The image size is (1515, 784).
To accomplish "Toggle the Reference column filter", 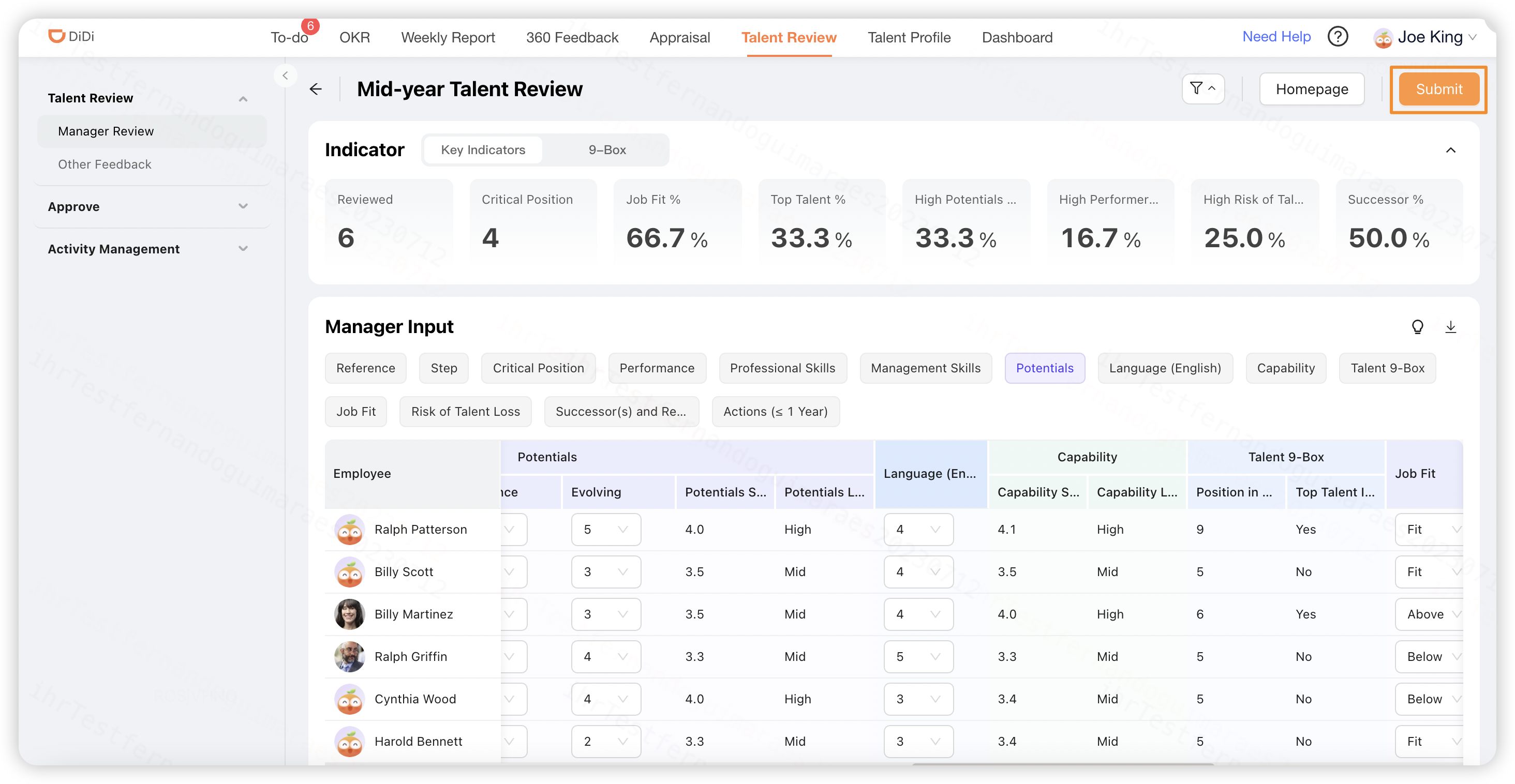I will [x=365, y=368].
